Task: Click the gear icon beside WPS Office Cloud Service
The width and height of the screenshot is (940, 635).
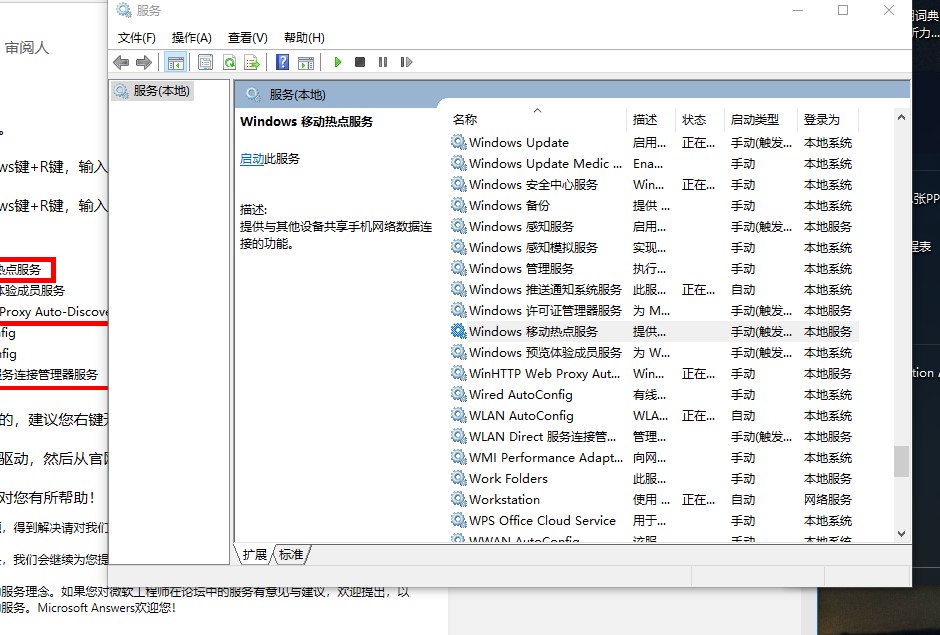Action: [x=459, y=520]
